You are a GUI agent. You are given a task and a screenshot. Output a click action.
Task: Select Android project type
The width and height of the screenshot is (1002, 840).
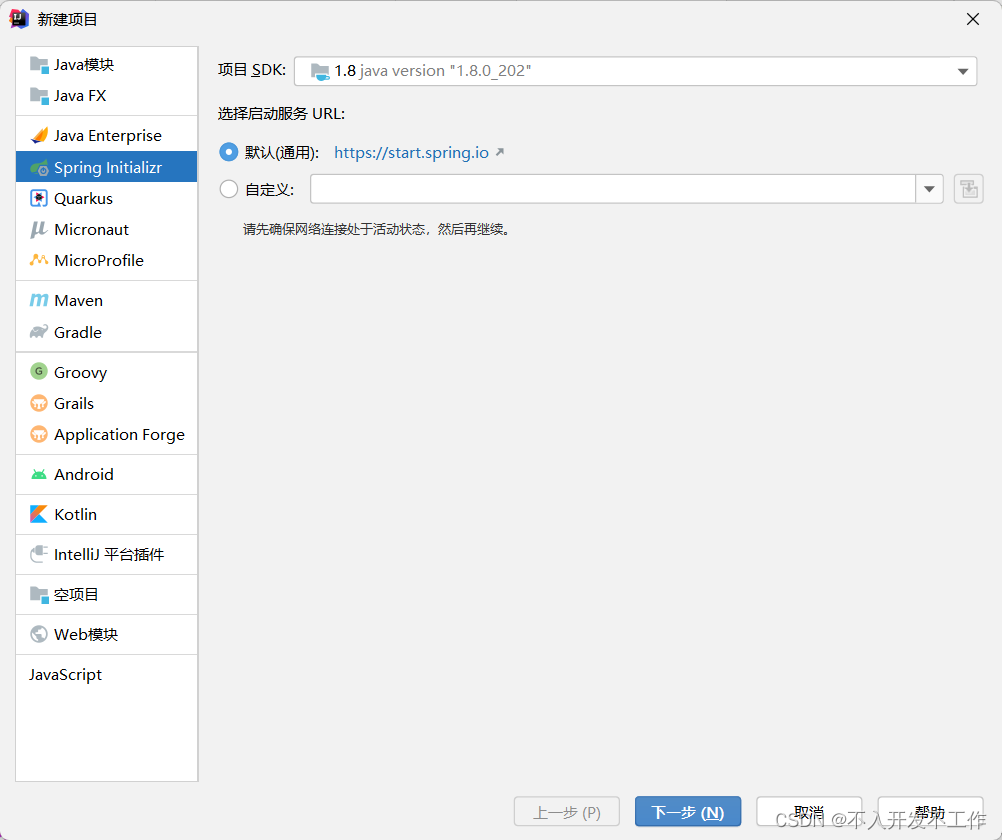pyautogui.click(x=107, y=474)
